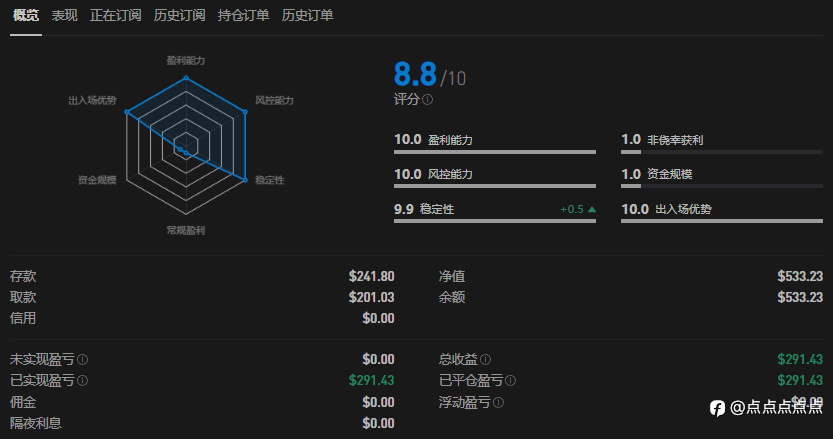833x439 pixels.
Task: Click the radar chart 常规盈利 label
Action: point(185,230)
